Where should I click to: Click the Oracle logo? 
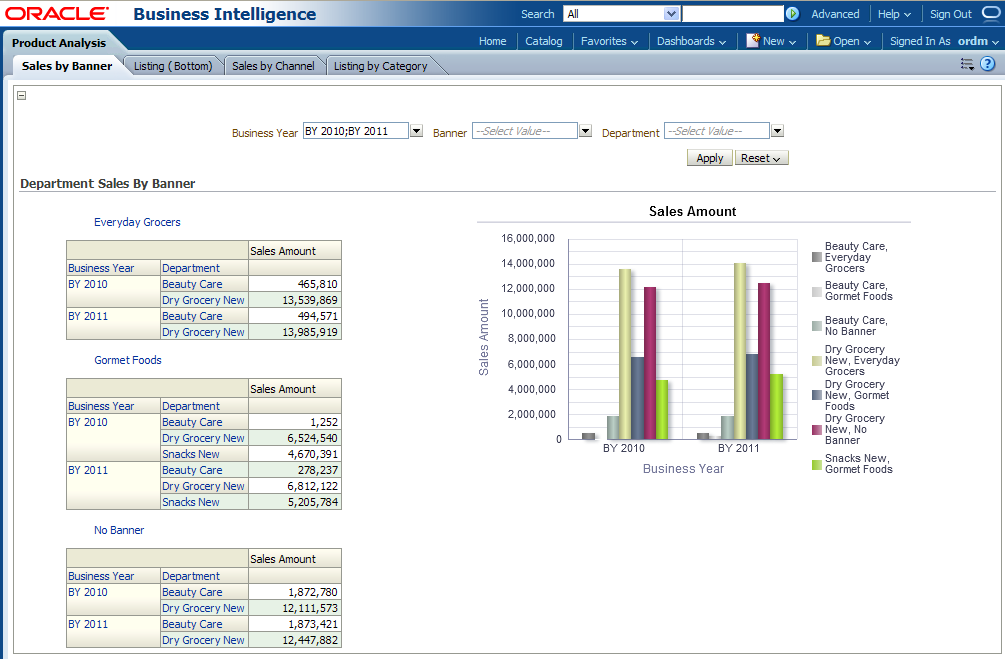[x=56, y=14]
